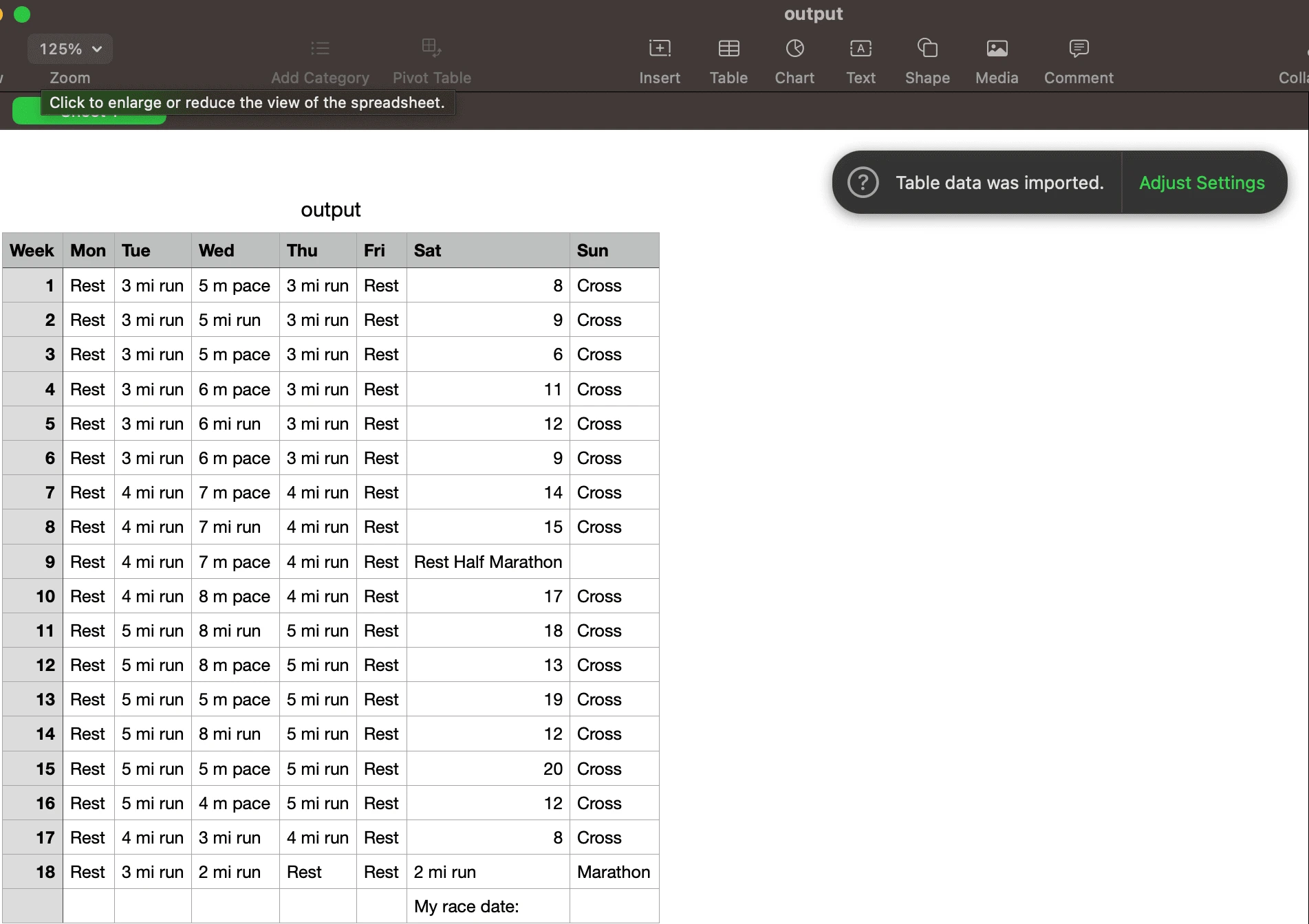Select the Fri column header
Viewport: 1309px width, 924px height.
382,250
